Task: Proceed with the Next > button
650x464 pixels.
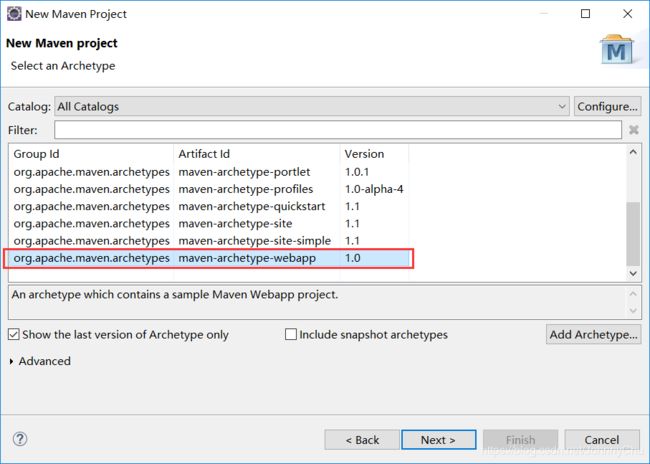Action: coord(439,440)
